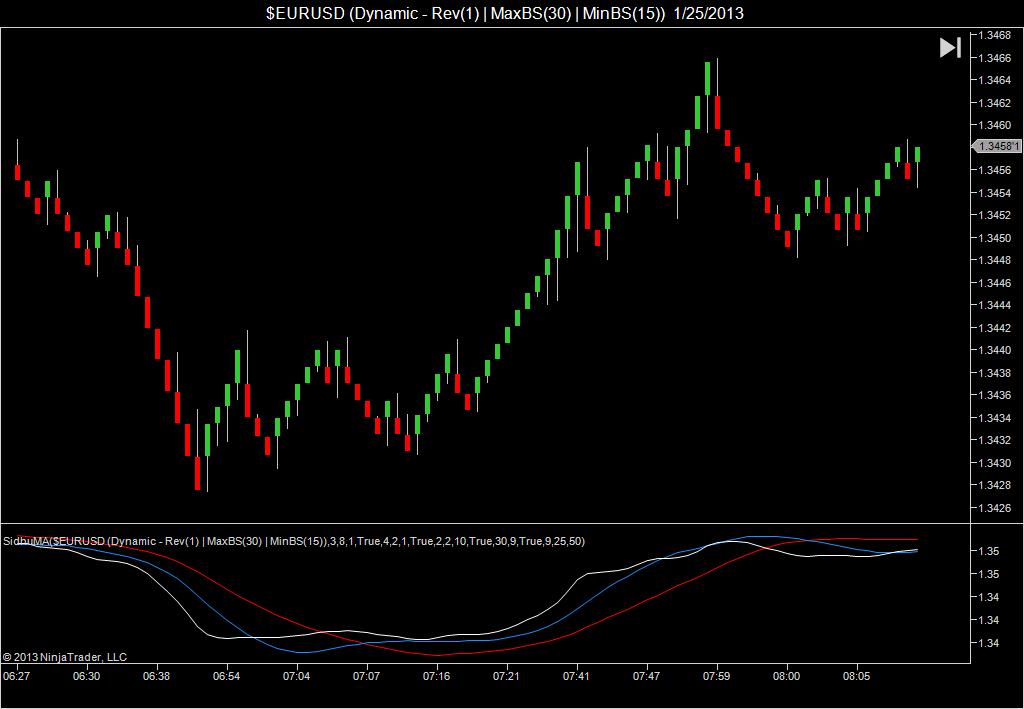Click the 07:04 time axis label
This screenshot has height=709, width=1024.
[x=296, y=676]
